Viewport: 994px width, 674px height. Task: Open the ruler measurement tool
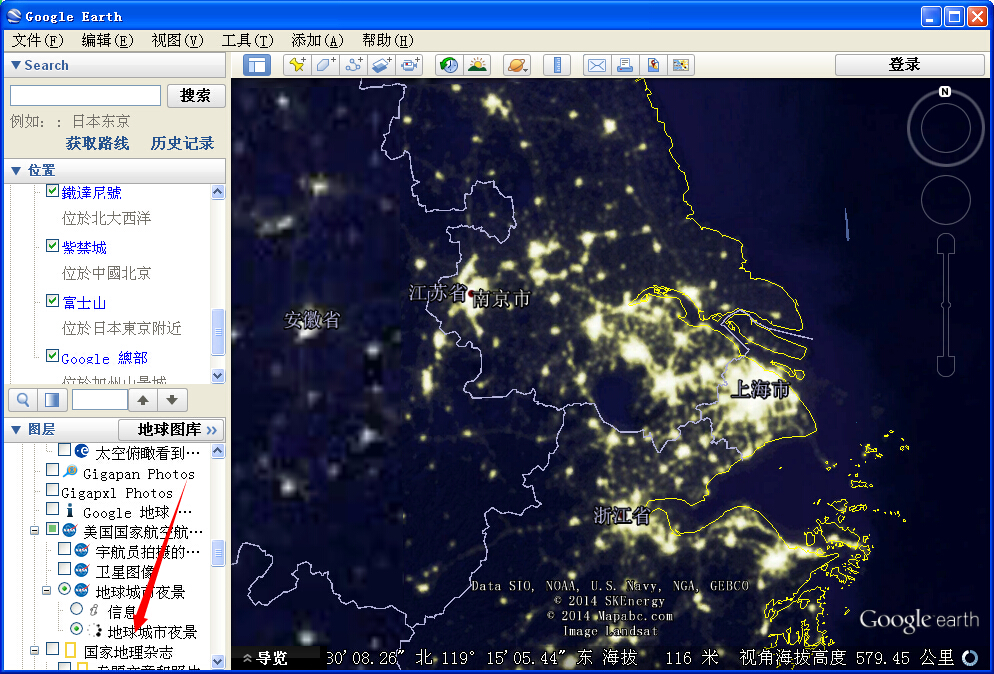(x=557, y=65)
